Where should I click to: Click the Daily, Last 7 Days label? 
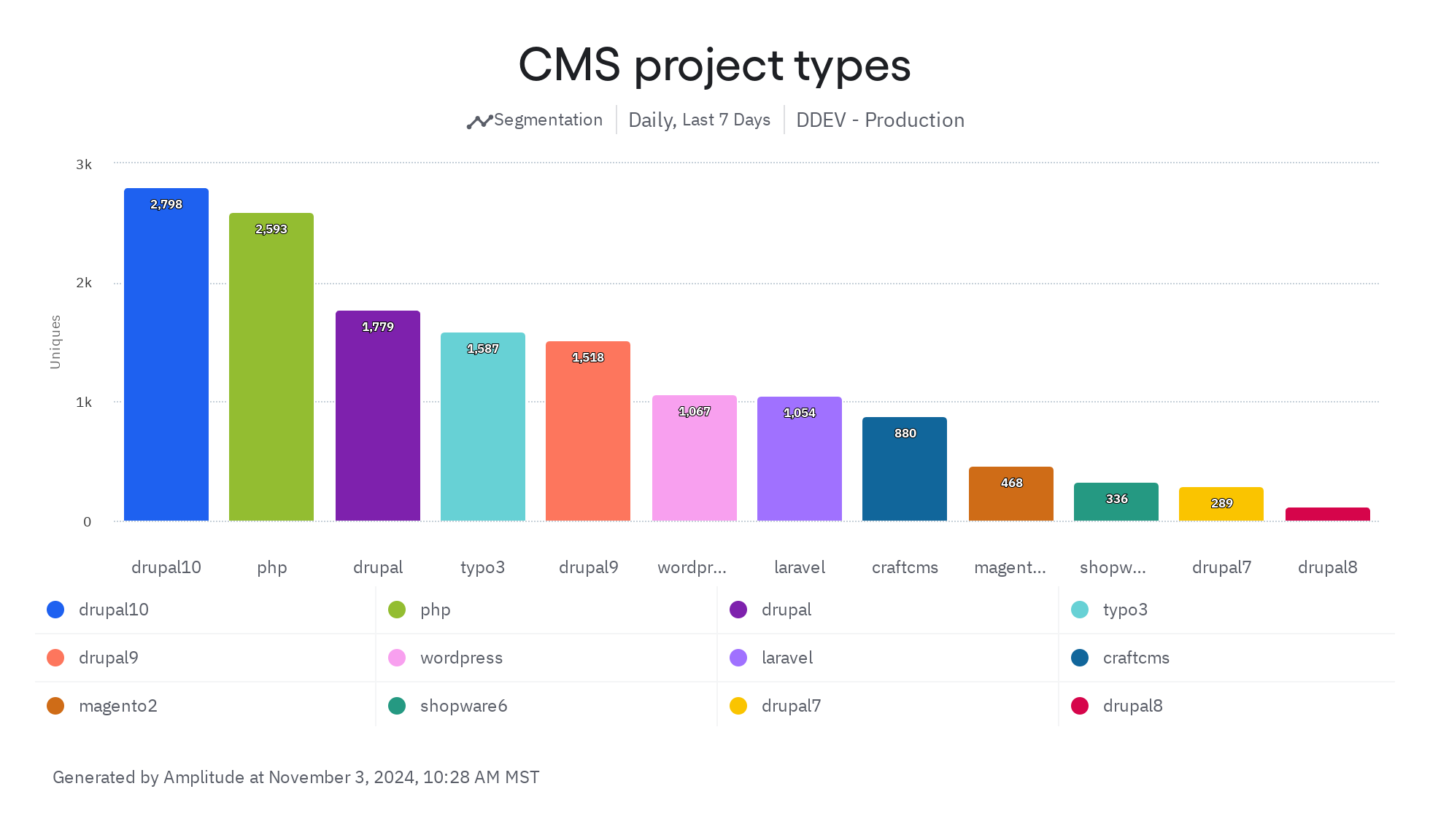pos(699,120)
